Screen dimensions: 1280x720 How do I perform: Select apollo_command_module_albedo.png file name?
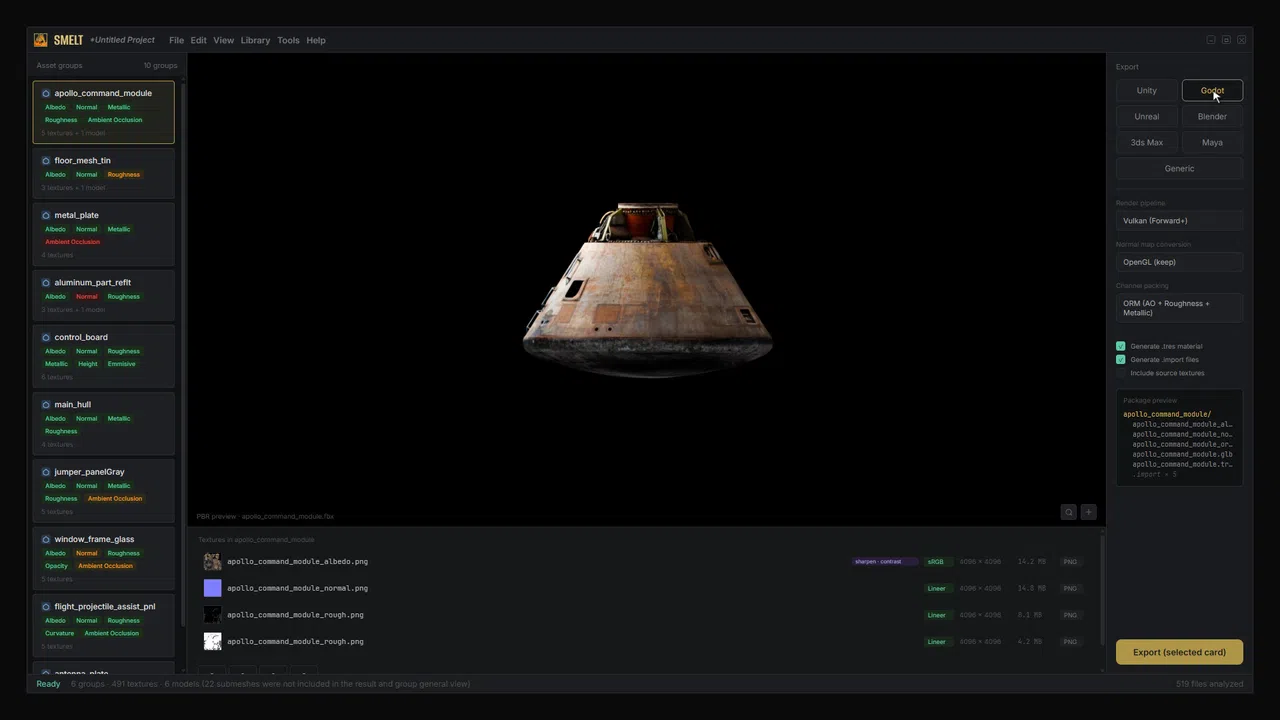pyautogui.click(x=297, y=562)
